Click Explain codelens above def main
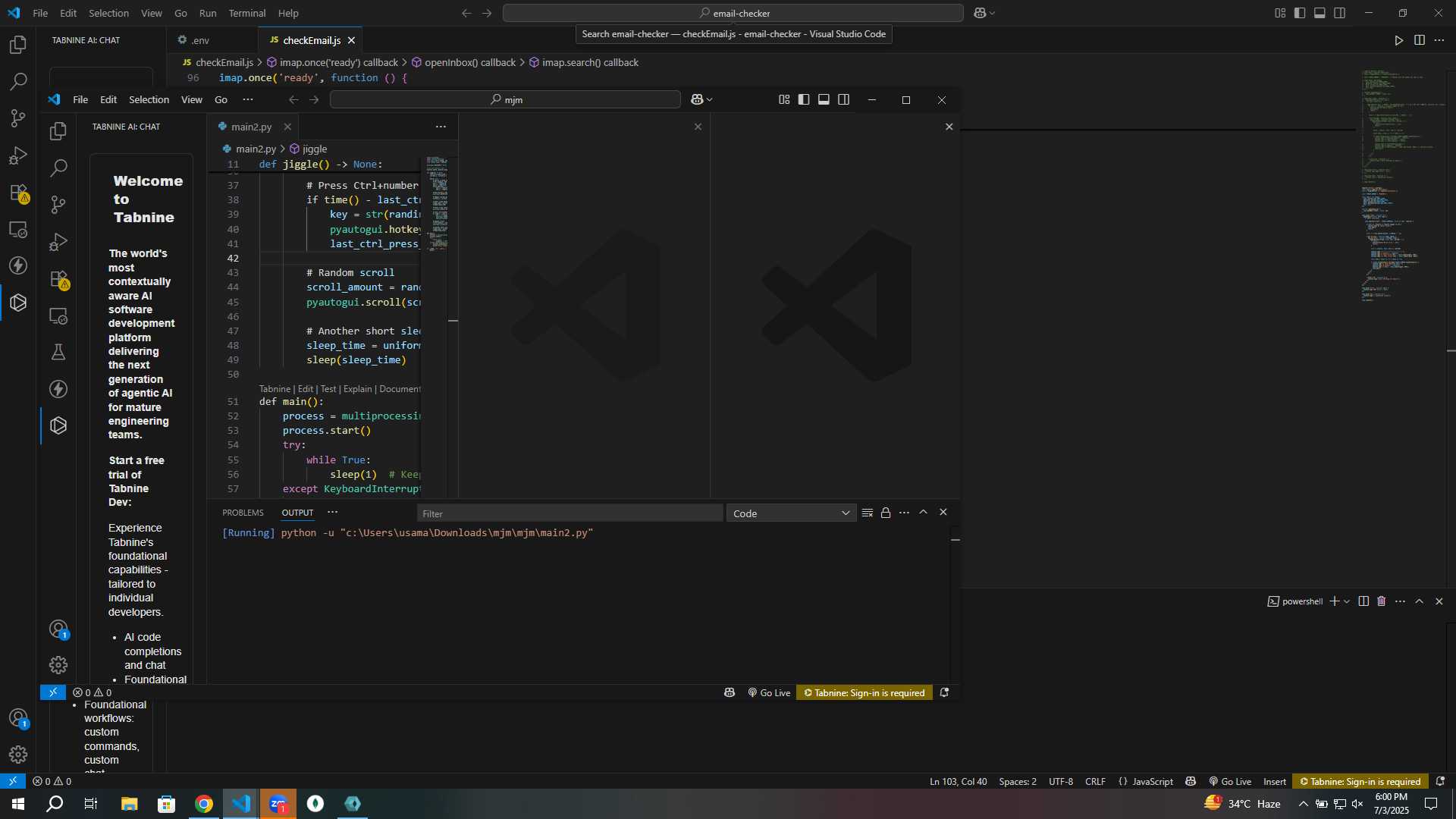Viewport: 1456px width, 819px height. (x=357, y=388)
